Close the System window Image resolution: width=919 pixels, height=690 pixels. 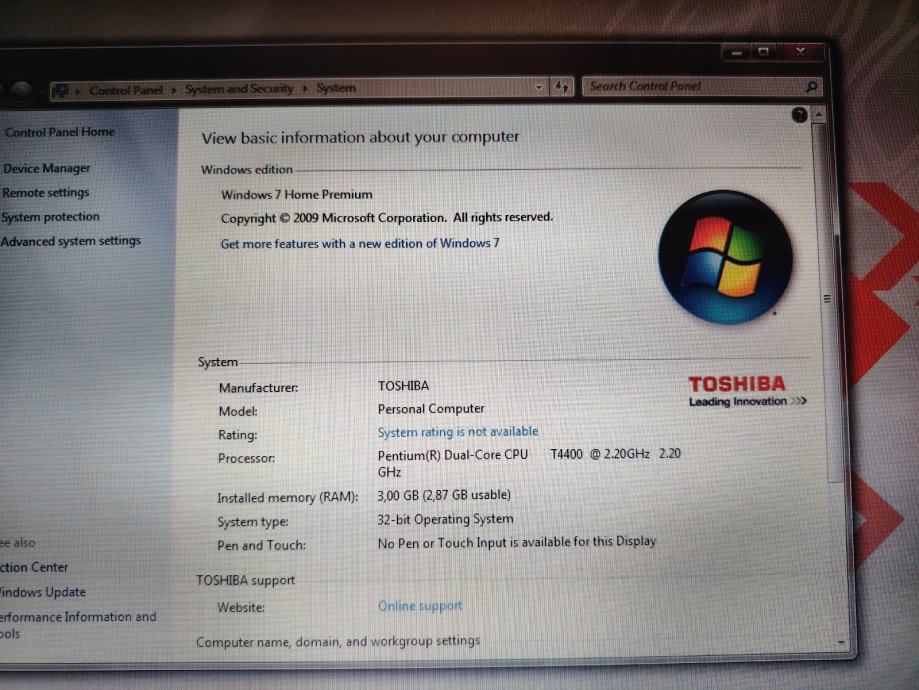[801, 52]
